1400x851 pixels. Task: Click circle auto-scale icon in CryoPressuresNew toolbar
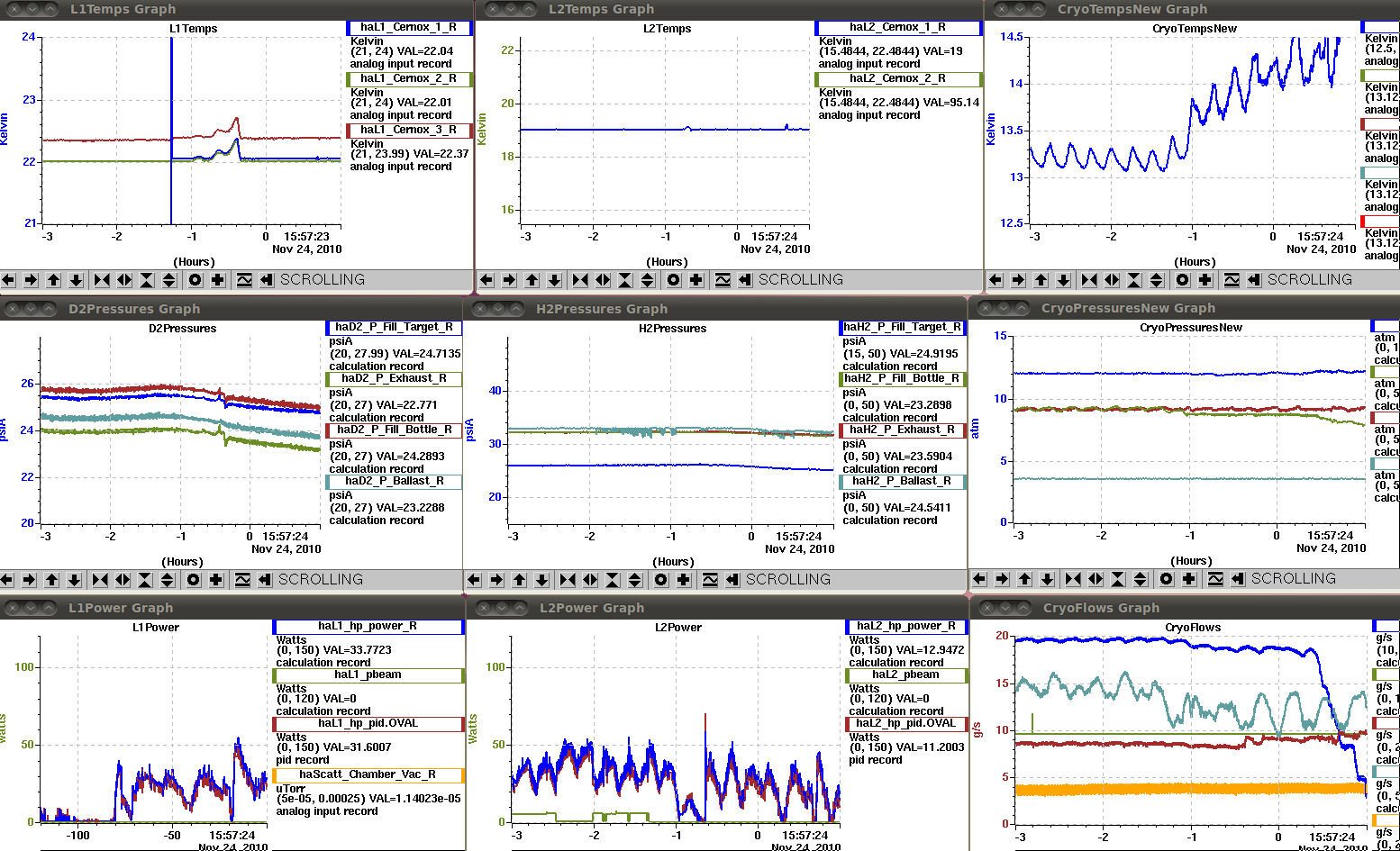[1166, 579]
